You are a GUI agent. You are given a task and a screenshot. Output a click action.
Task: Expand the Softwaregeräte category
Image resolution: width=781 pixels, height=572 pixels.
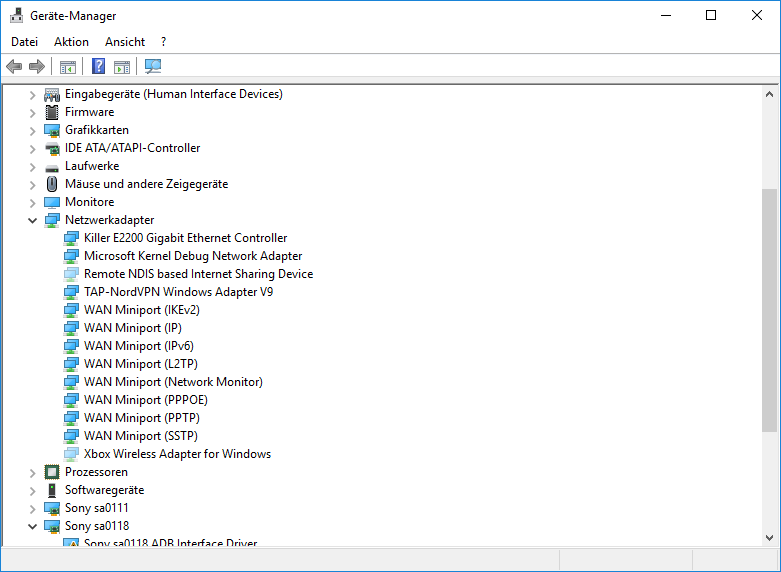point(32,491)
